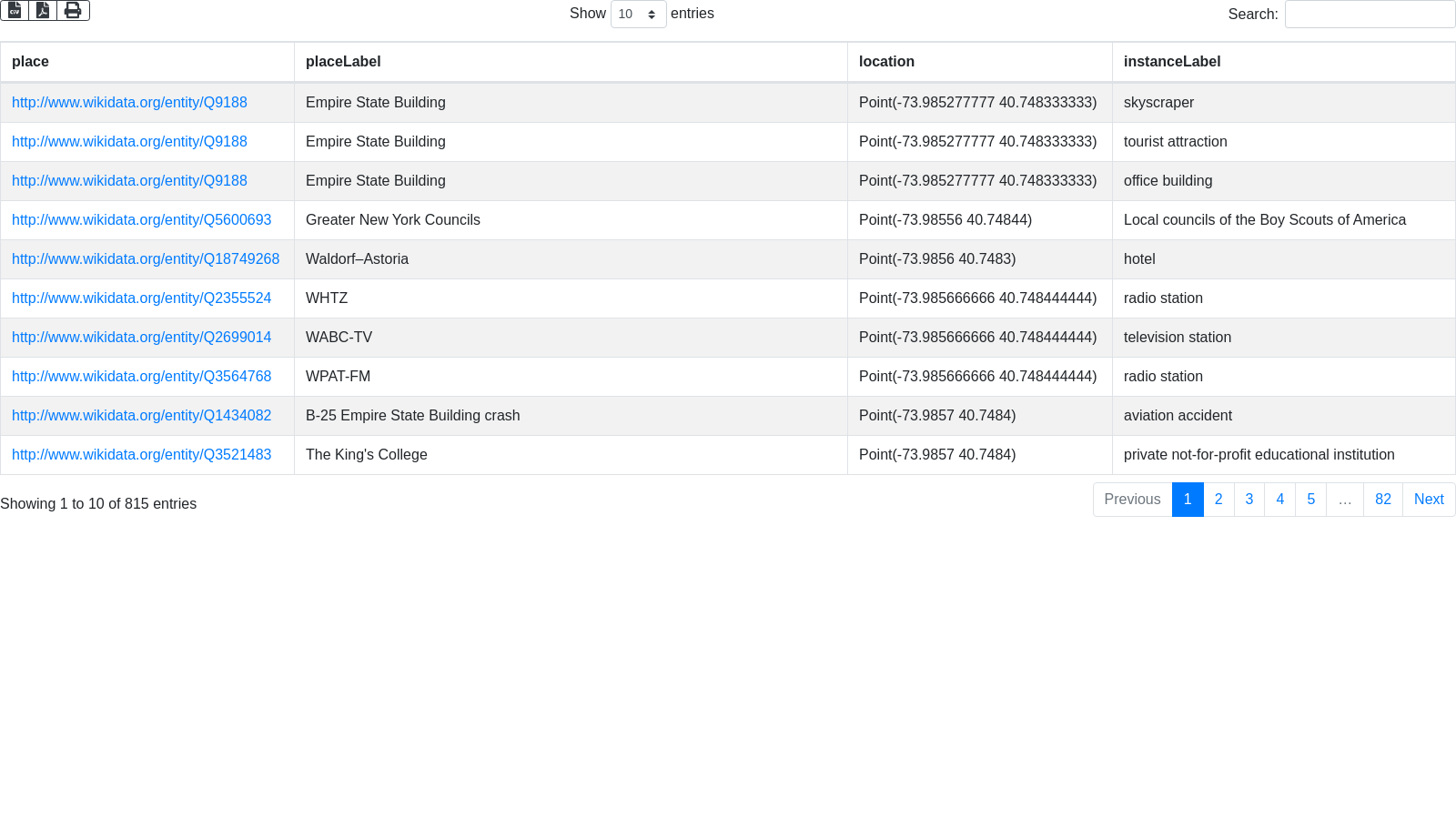1456x819 pixels.
Task: Jump to page 3 in pagination
Action: click(1249, 500)
